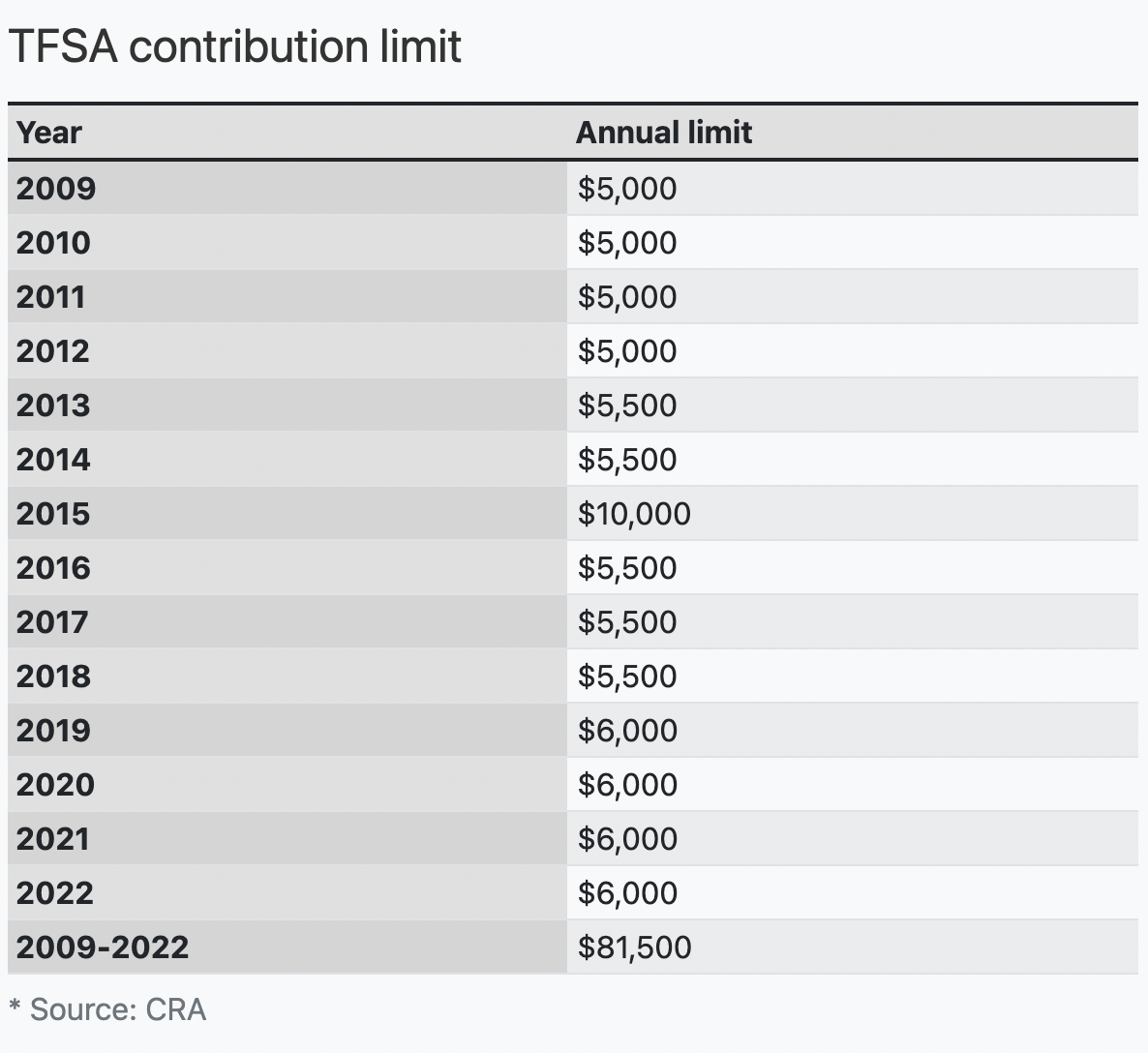This screenshot has width=1148, height=1053.
Task: Click the 2010 year row label
Action: point(53,242)
